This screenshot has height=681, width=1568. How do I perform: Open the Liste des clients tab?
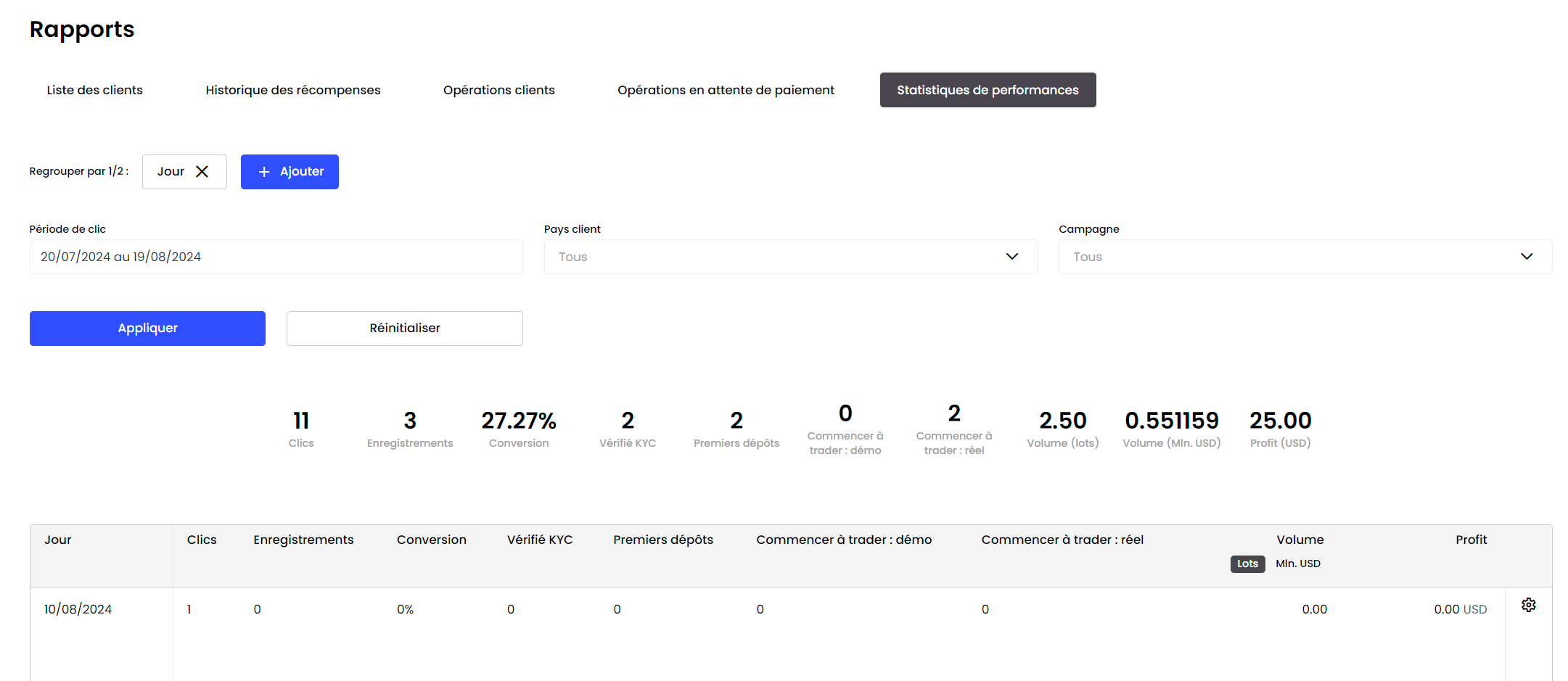(94, 90)
